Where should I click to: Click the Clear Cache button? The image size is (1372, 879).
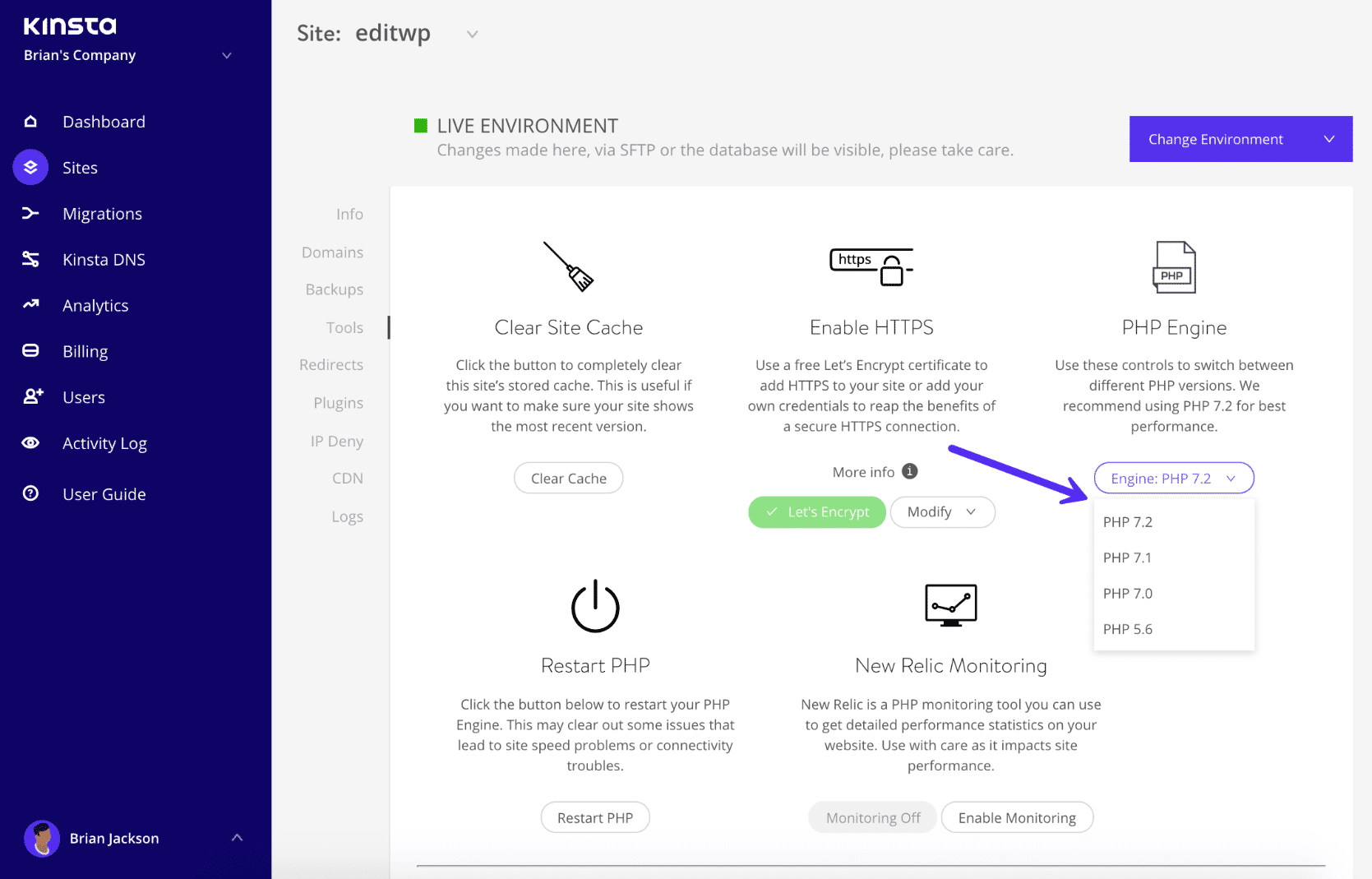(x=569, y=479)
